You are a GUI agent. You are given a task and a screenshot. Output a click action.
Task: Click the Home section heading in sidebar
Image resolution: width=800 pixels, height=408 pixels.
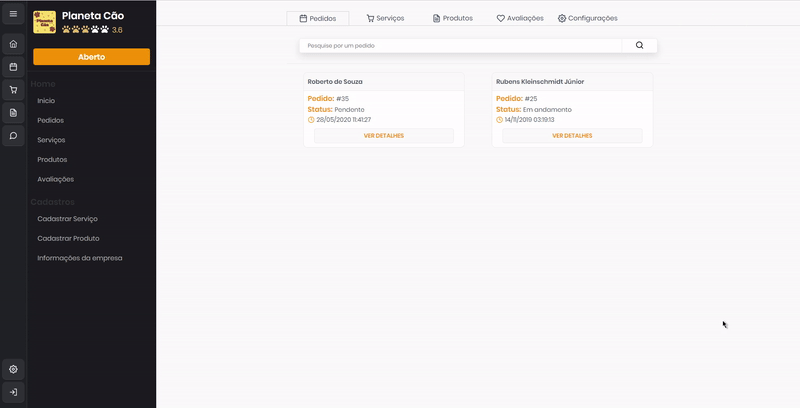43,84
